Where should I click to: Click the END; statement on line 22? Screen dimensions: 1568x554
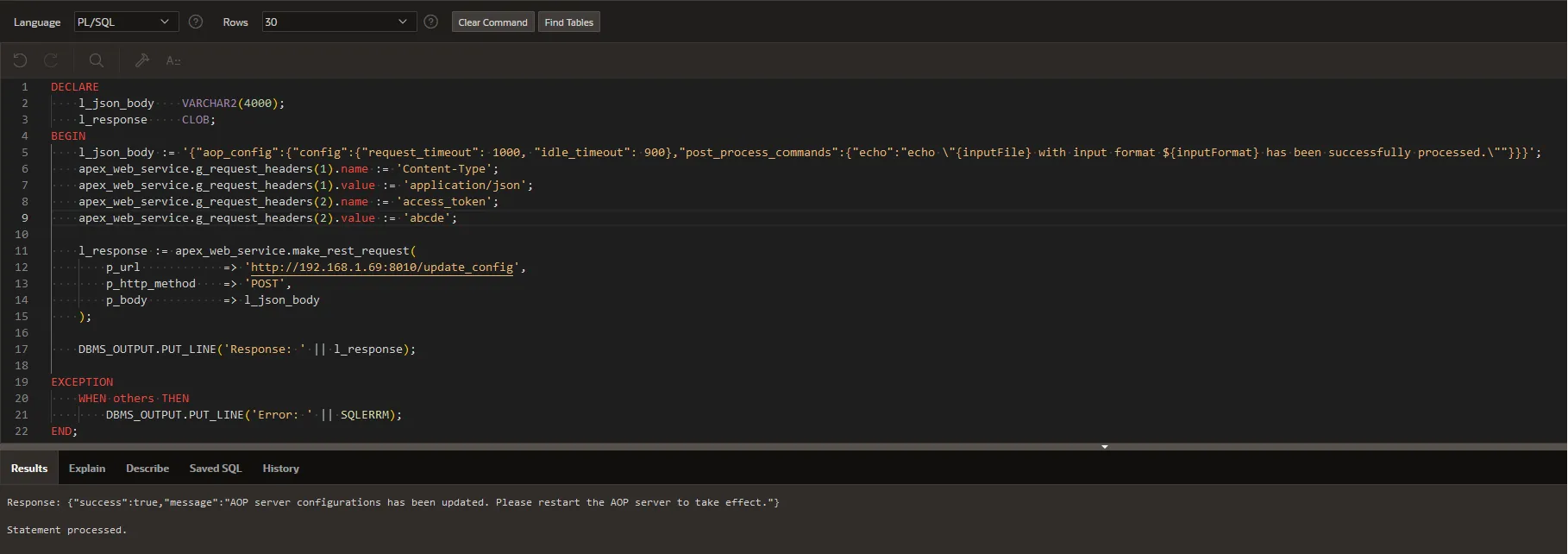64,431
